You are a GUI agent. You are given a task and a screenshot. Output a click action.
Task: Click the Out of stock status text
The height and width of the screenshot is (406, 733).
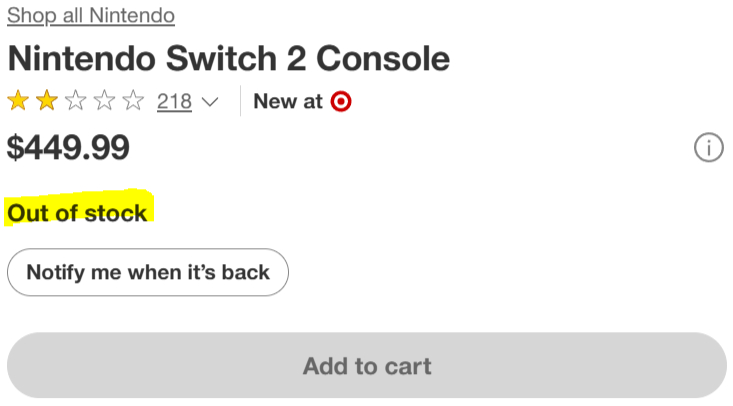coord(77,213)
